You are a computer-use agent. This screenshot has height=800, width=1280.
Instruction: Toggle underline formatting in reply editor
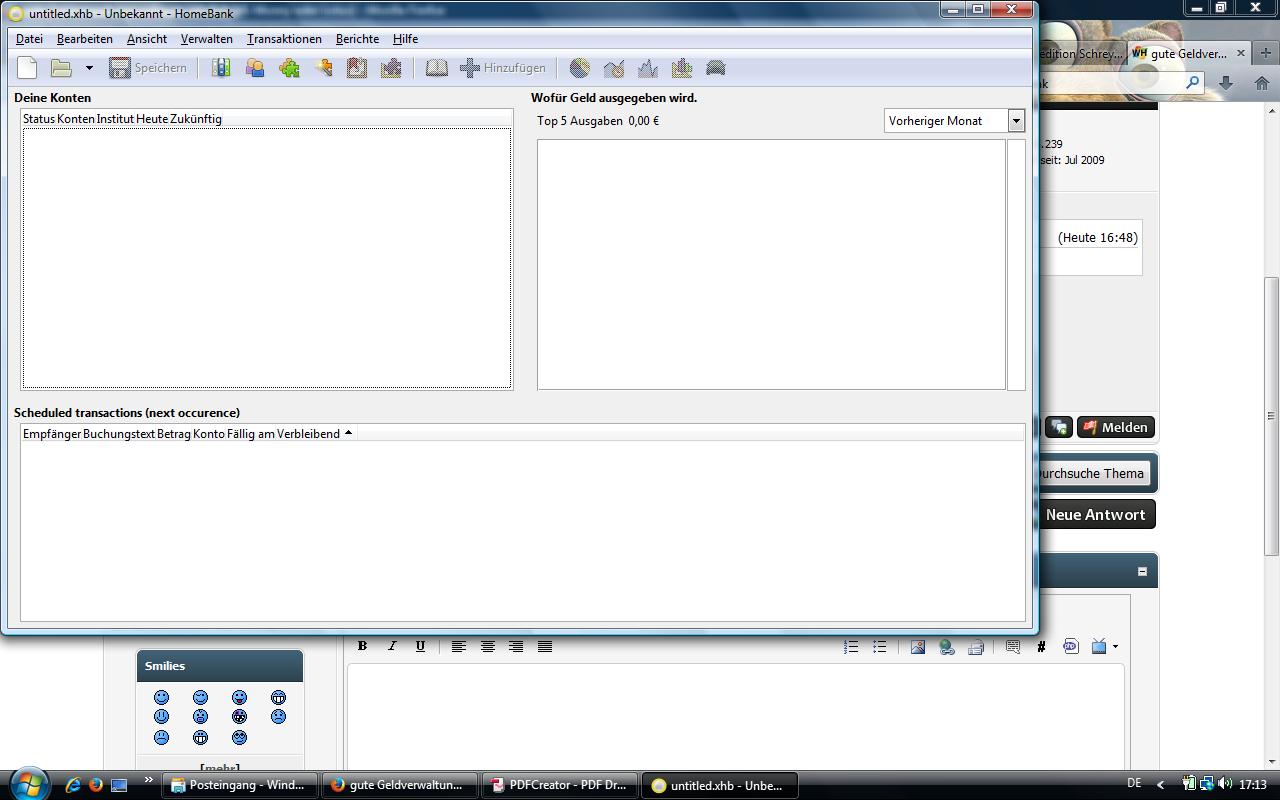(420, 646)
